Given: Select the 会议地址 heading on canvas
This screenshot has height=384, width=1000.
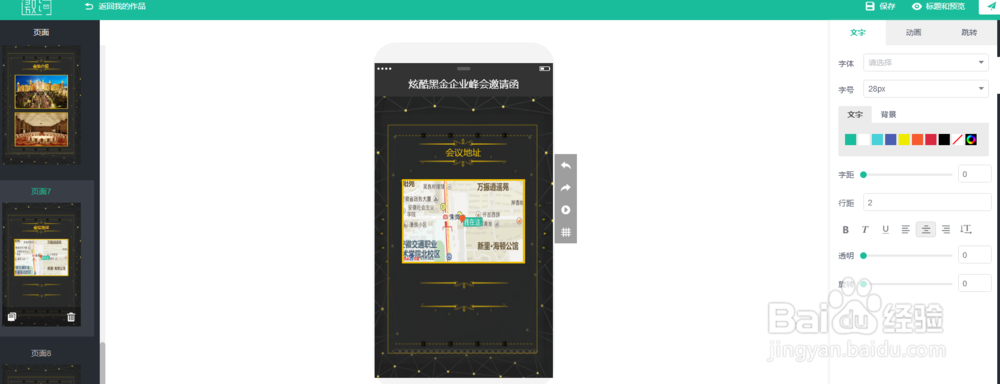Looking at the screenshot, I should tap(463, 153).
